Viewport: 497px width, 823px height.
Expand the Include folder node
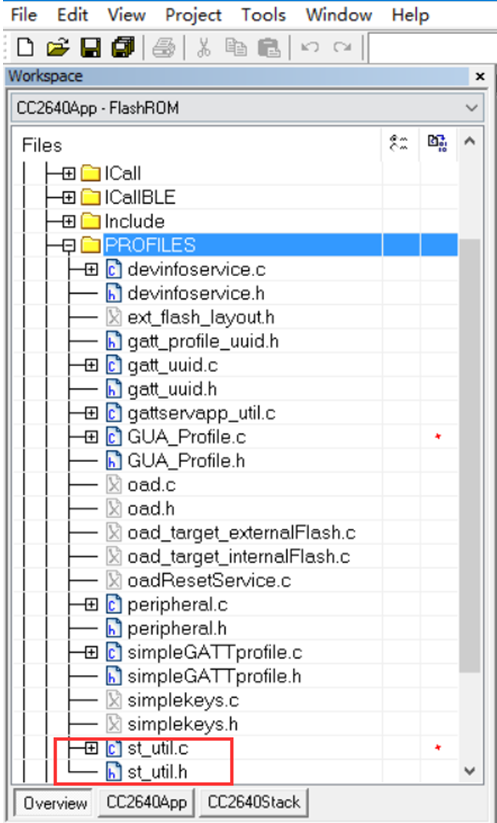point(69,221)
